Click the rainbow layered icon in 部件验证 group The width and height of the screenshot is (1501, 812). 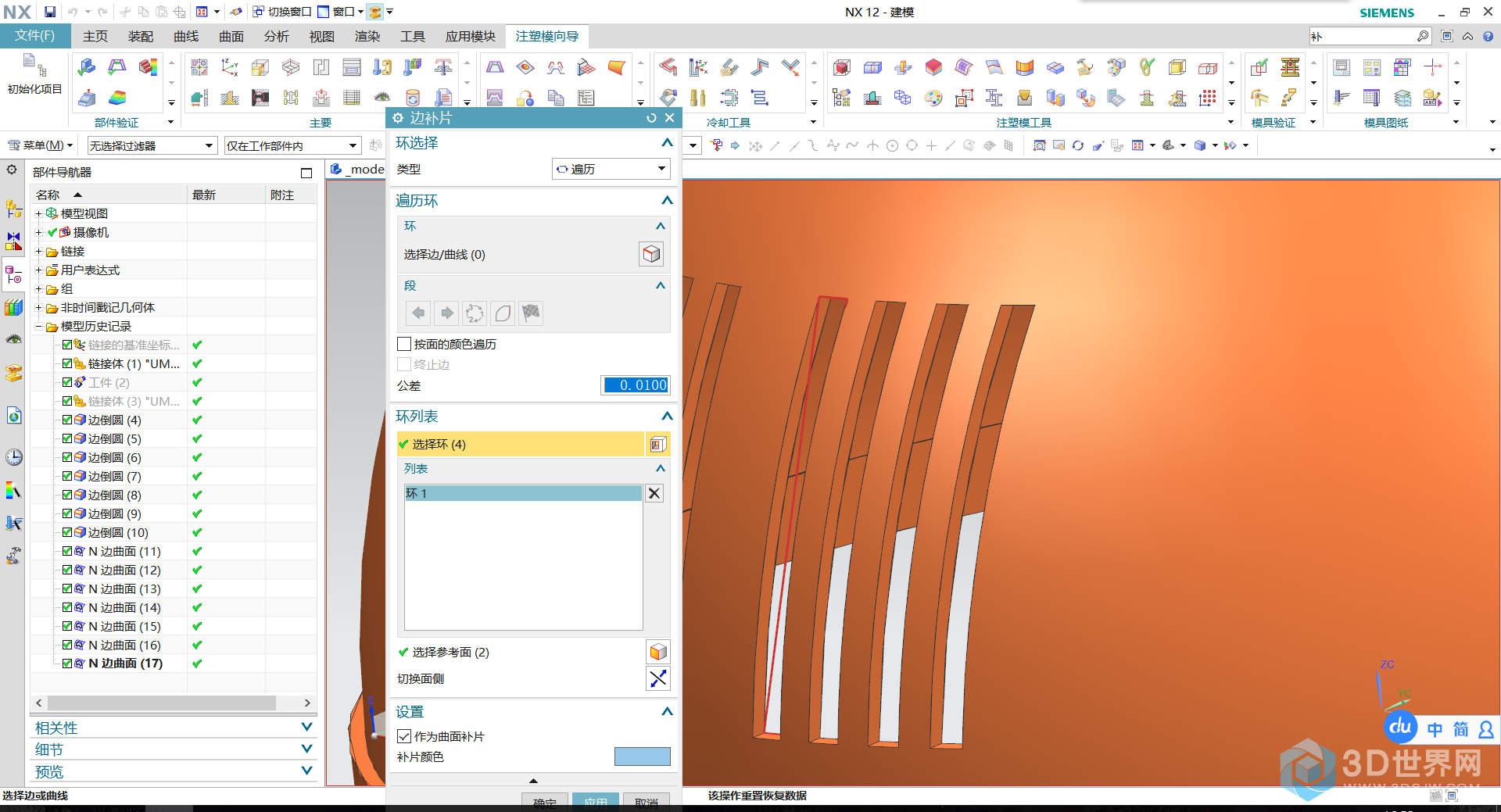click(117, 98)
